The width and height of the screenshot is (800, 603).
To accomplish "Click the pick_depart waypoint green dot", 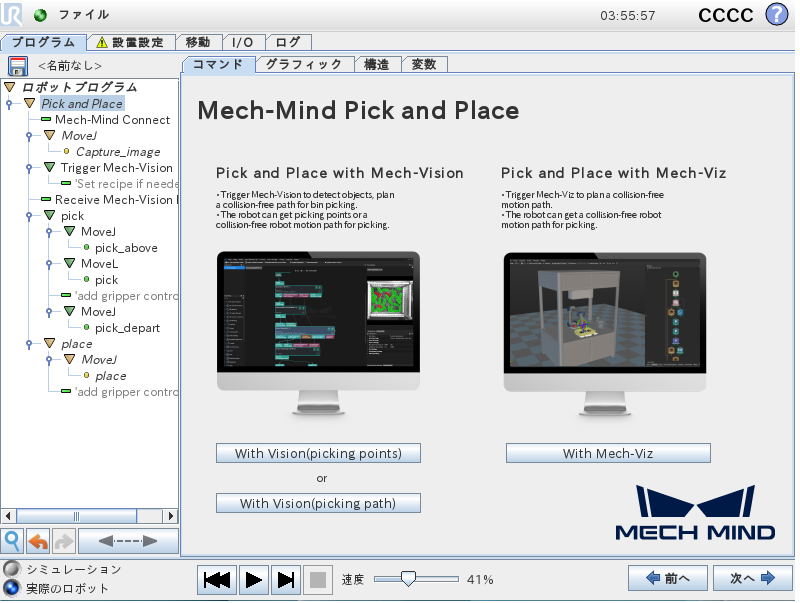I will coord(86,328).
